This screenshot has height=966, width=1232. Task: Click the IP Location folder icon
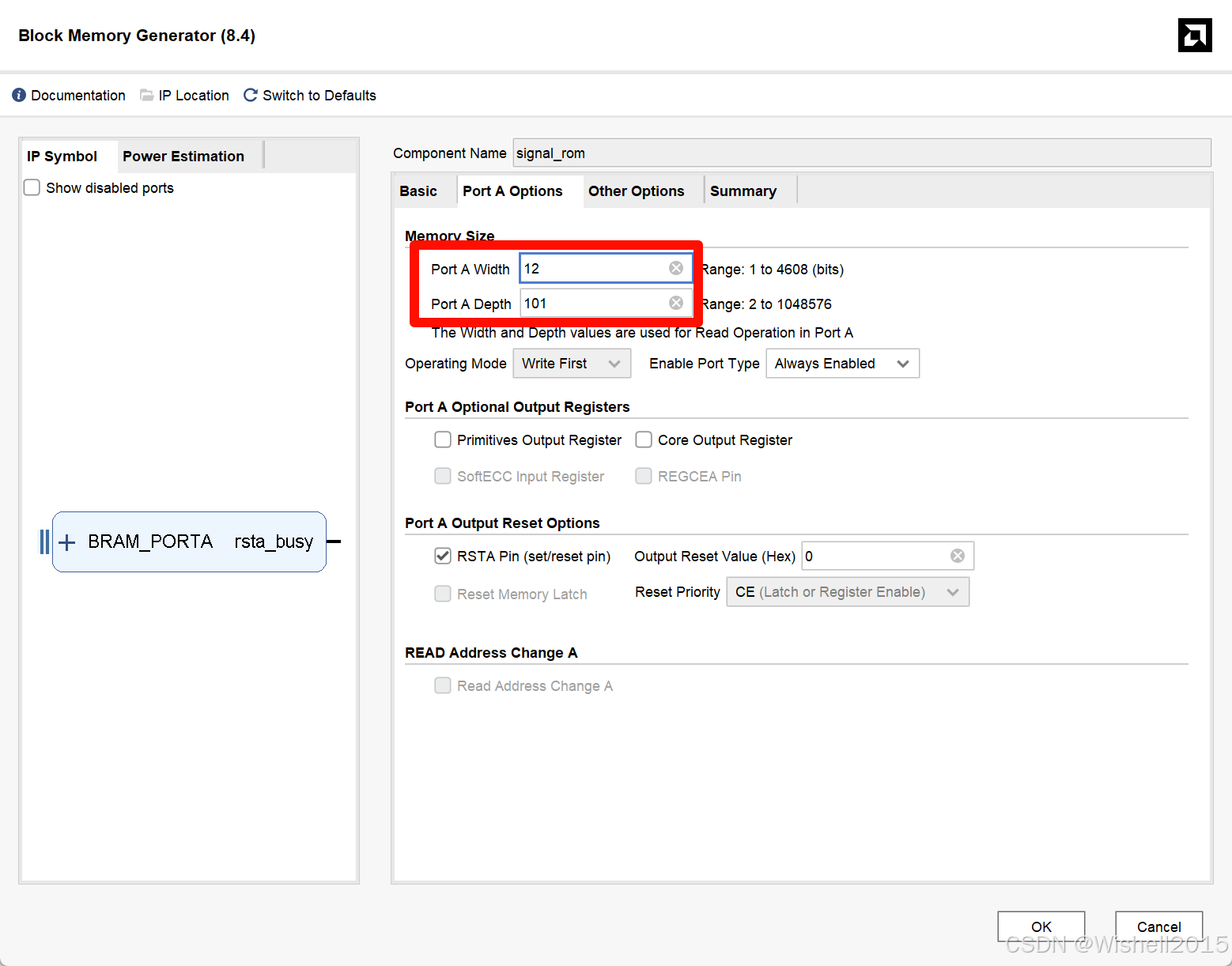pyautogui.click(x=146, y=95)
